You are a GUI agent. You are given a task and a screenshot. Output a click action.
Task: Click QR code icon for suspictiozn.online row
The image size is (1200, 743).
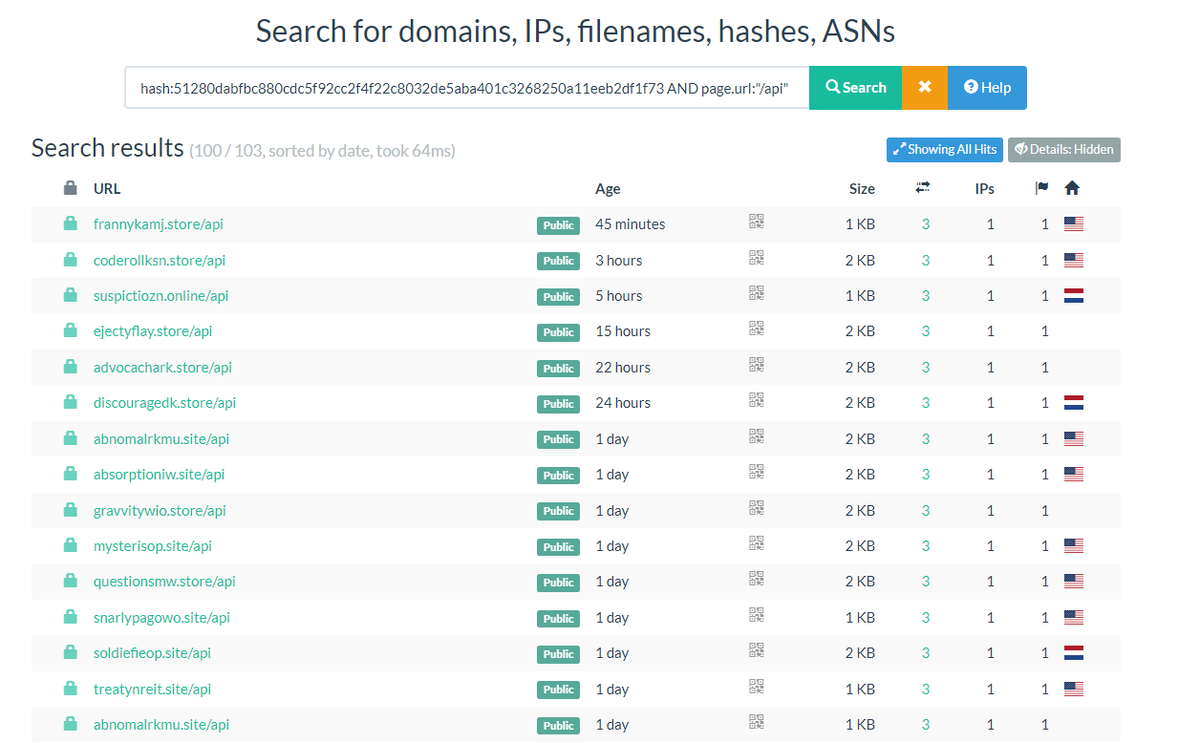click(x=756, y=293)
